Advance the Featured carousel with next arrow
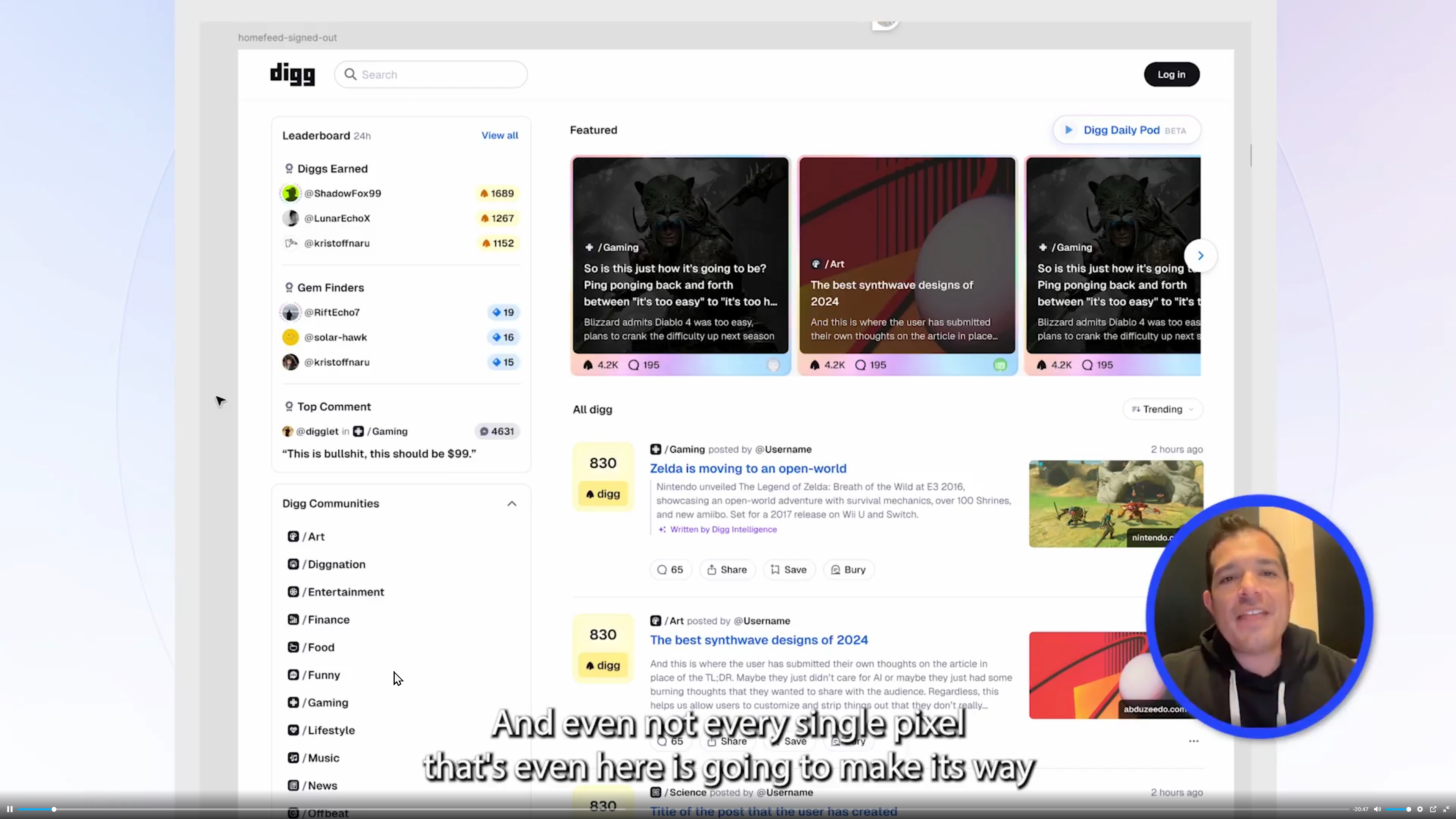The image size is (1456, 819). pyautogui.click(x=1200, y=256)
